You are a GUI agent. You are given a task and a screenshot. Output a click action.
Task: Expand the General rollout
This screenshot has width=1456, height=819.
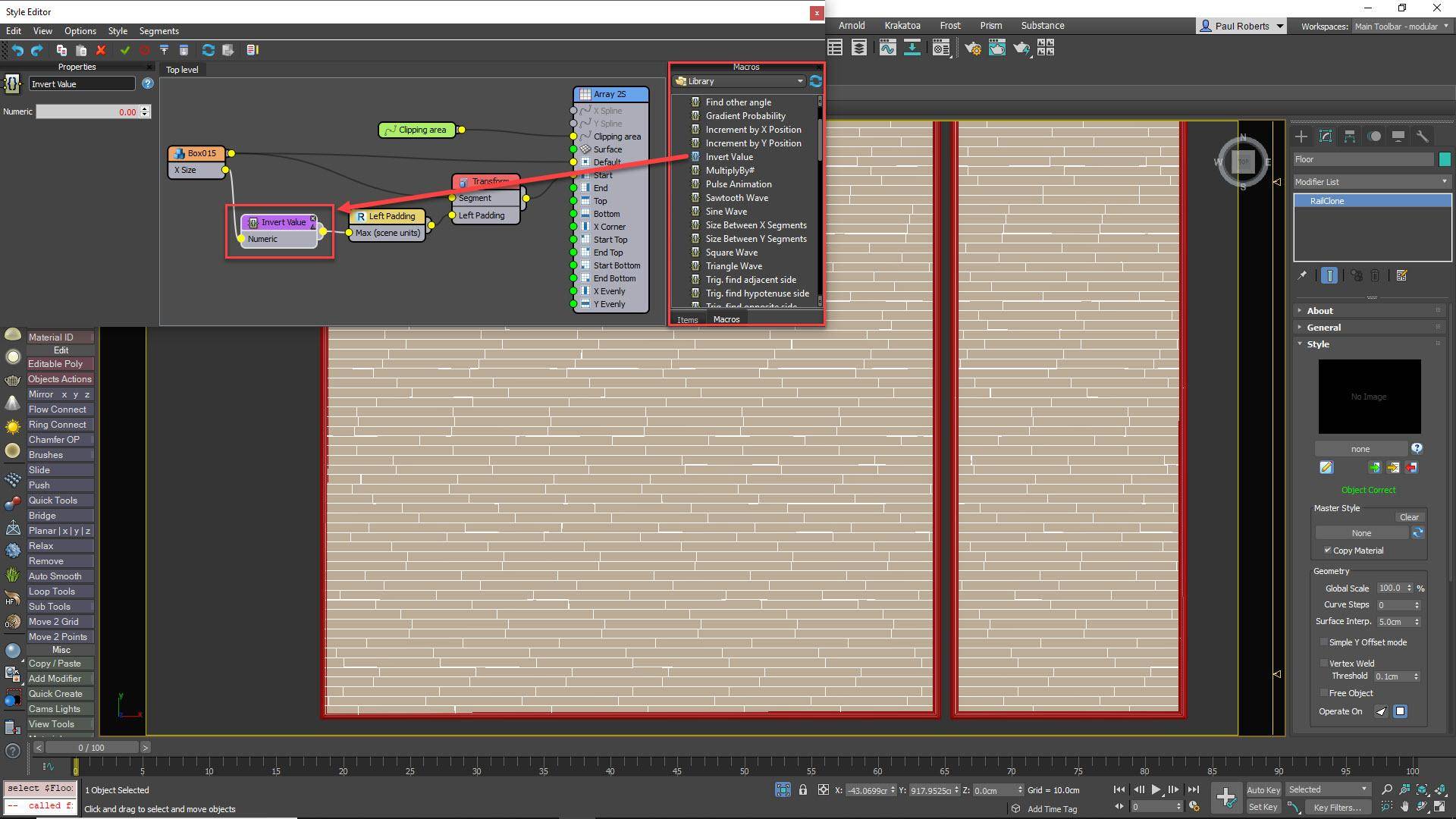point(1323,328)
